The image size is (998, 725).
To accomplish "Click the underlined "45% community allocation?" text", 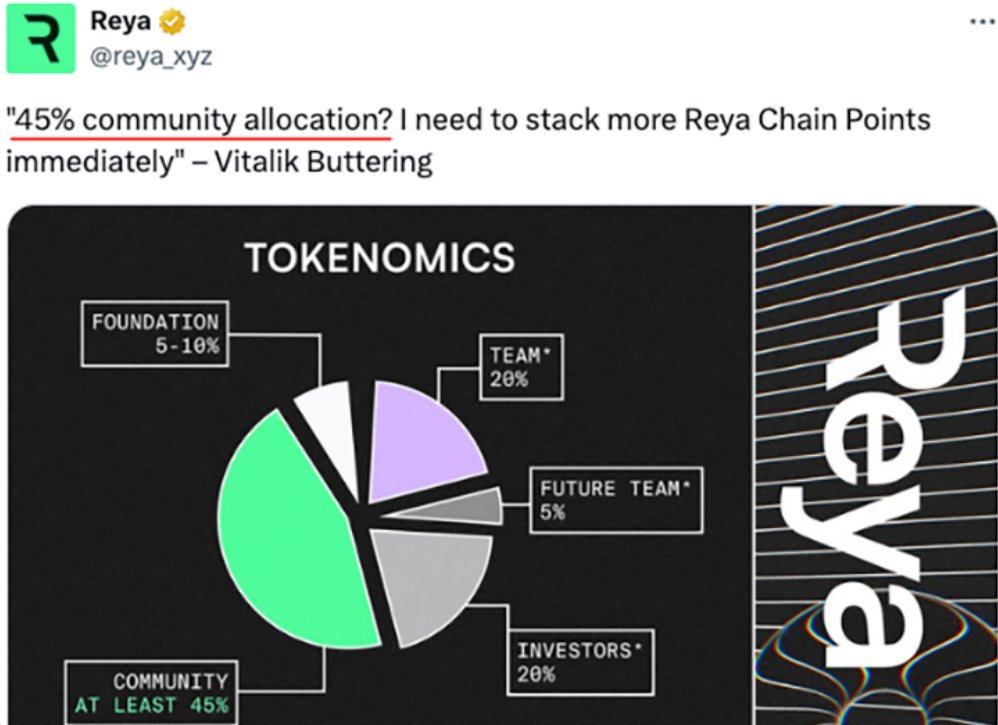I will point(200,120).
